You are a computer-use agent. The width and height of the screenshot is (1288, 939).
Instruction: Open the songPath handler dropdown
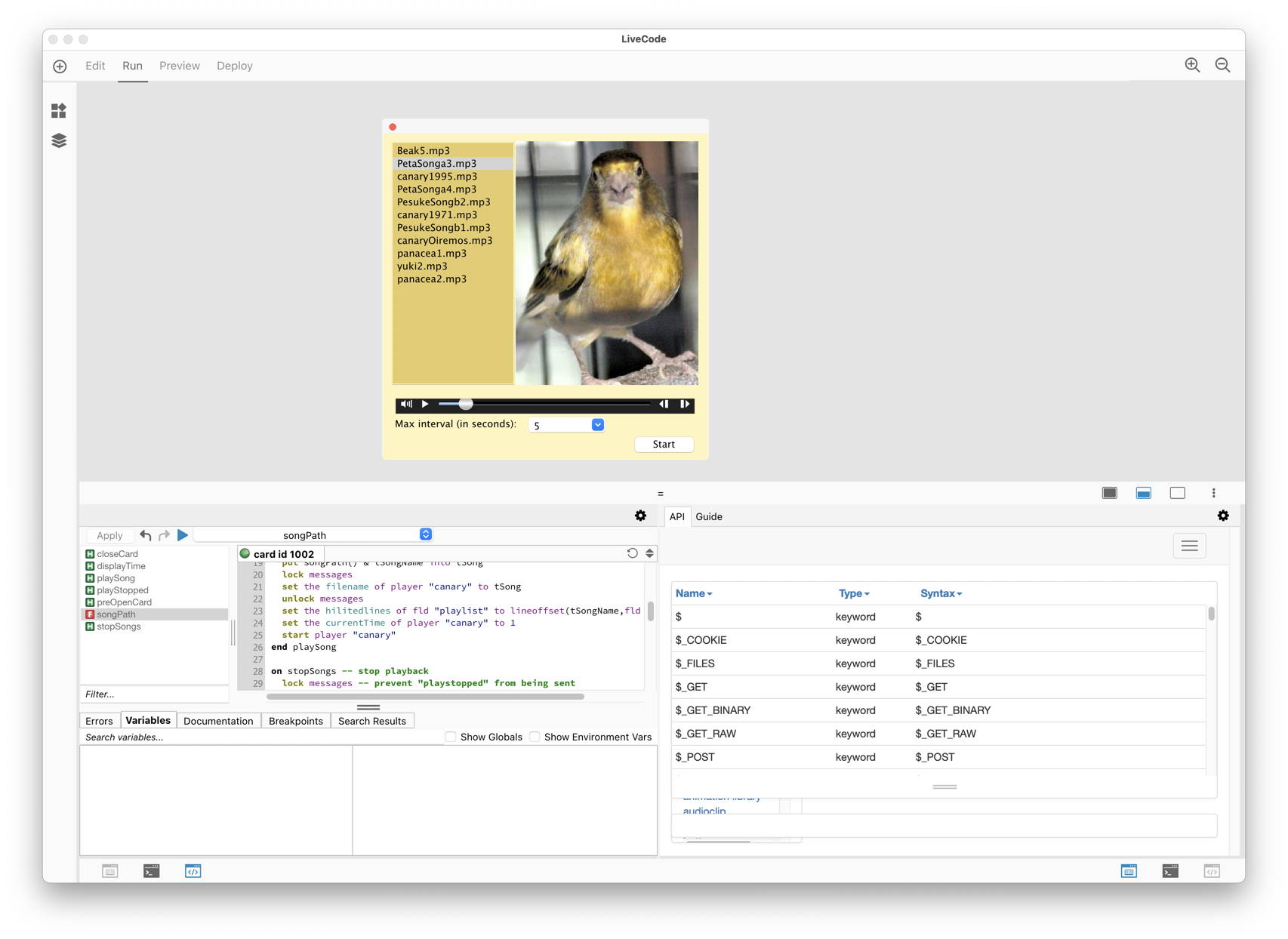425,534
